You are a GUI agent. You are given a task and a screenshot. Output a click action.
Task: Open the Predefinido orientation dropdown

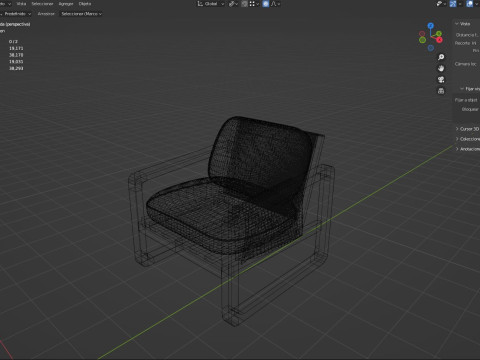15,14
